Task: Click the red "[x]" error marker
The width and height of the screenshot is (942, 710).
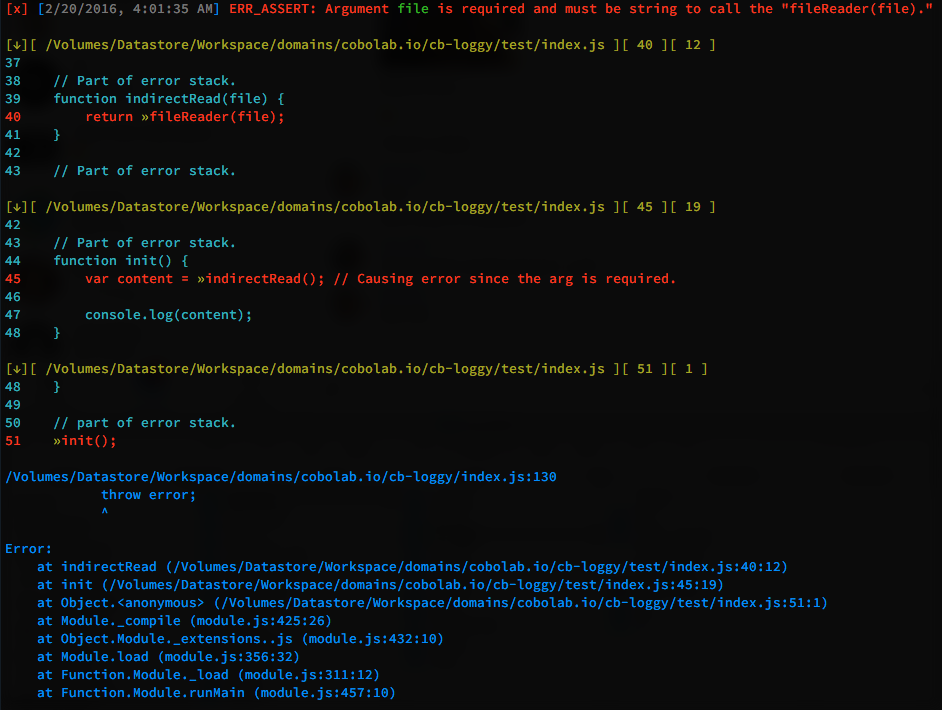Action: pos(17,9)
